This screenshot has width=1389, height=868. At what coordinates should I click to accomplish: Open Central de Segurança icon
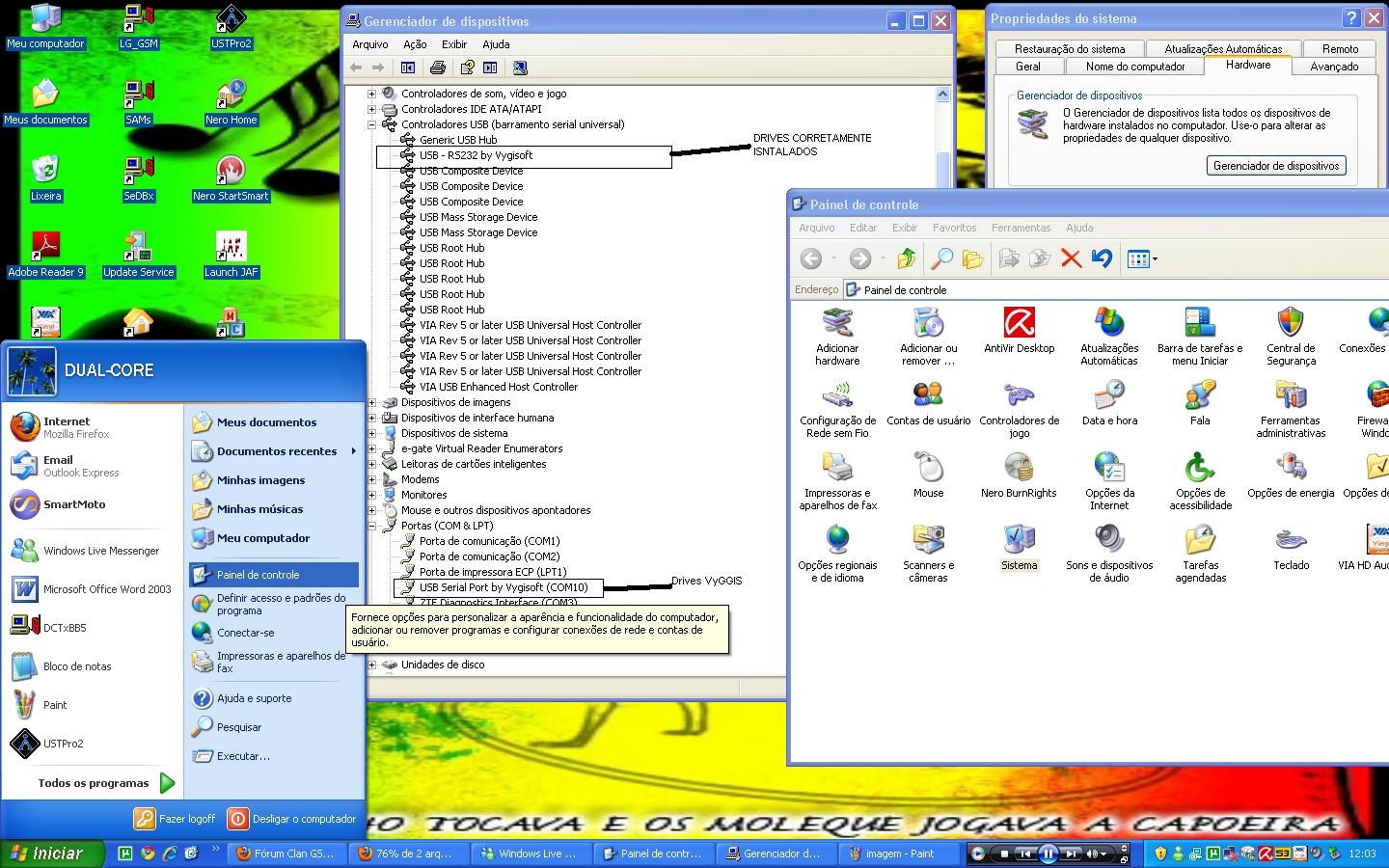pyautogui.click(x=1291, y=337)
